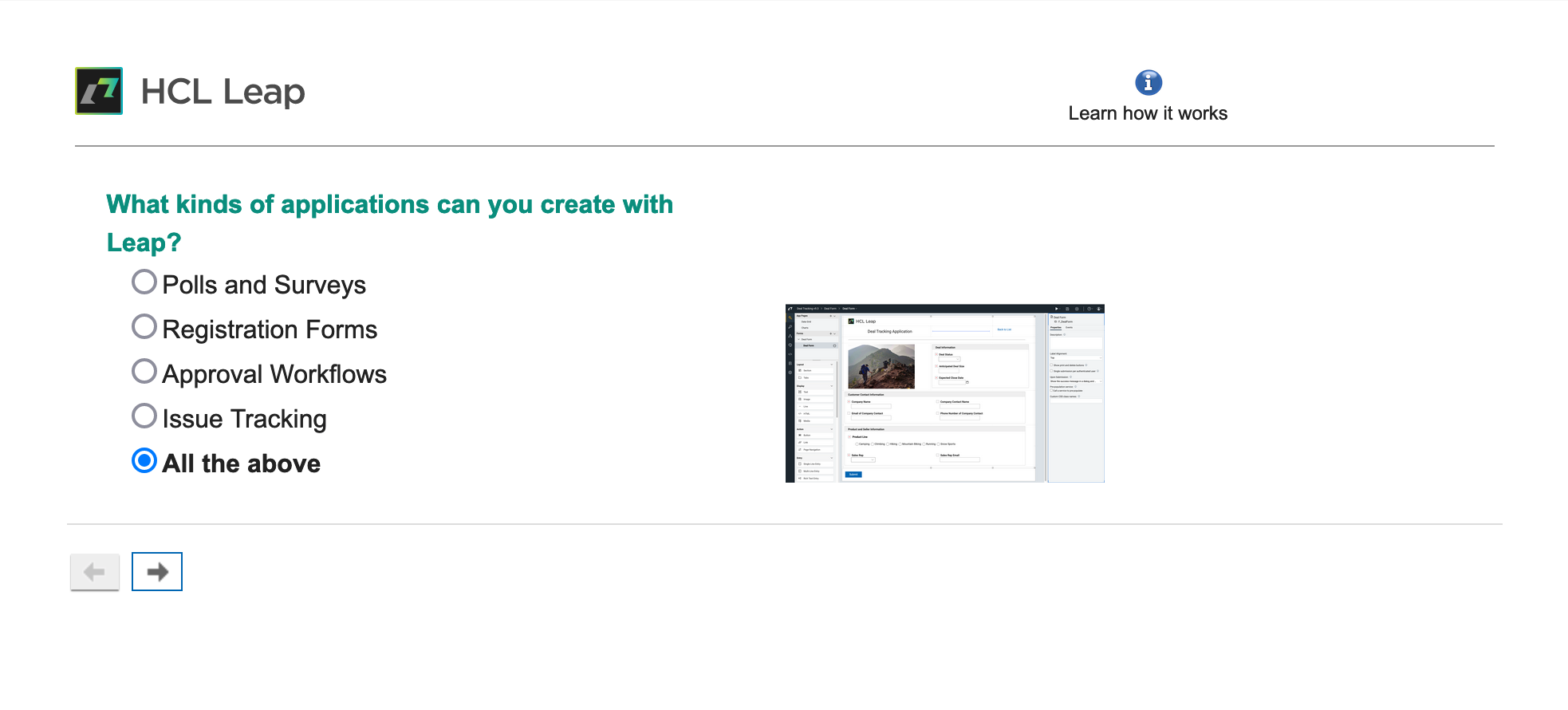Open the Learn how it works link
1568x710 pixels.
[x=1148, y=113]
